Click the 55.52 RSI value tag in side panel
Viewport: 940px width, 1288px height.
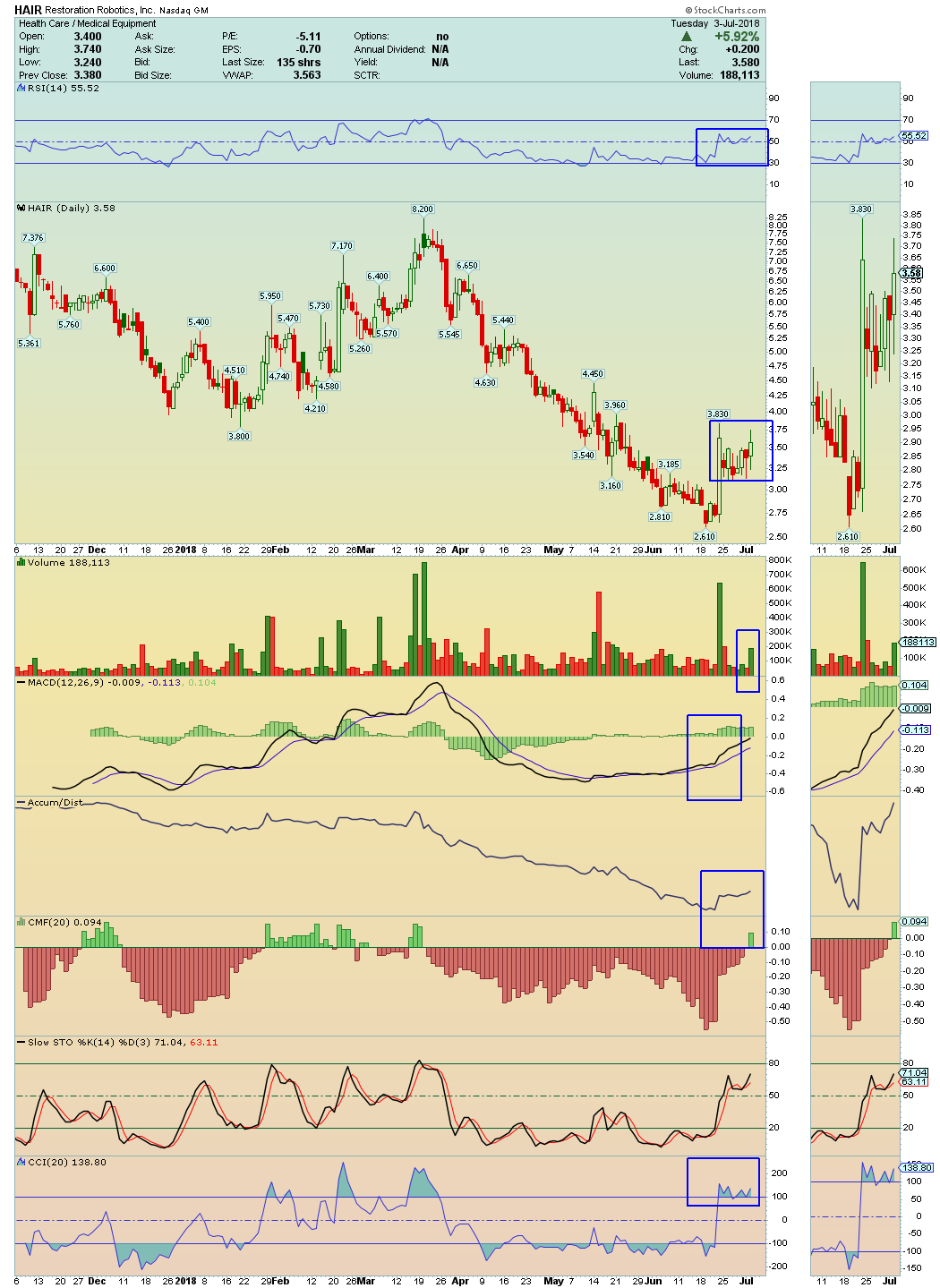915,136
